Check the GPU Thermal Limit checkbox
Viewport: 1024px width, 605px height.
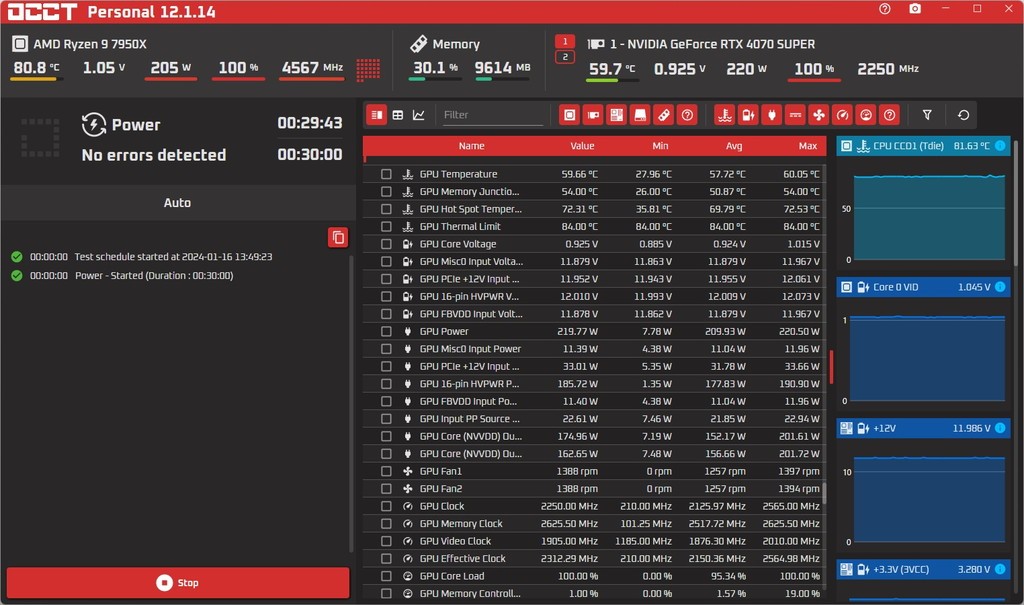[386, 226]
